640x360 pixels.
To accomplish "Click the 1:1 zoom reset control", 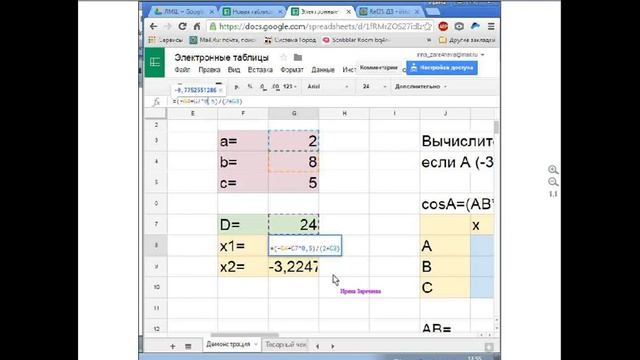I will (553, 194).
